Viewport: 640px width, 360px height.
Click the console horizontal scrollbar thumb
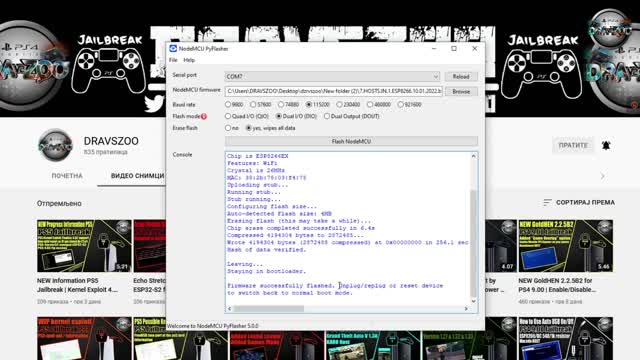[269, 309]
